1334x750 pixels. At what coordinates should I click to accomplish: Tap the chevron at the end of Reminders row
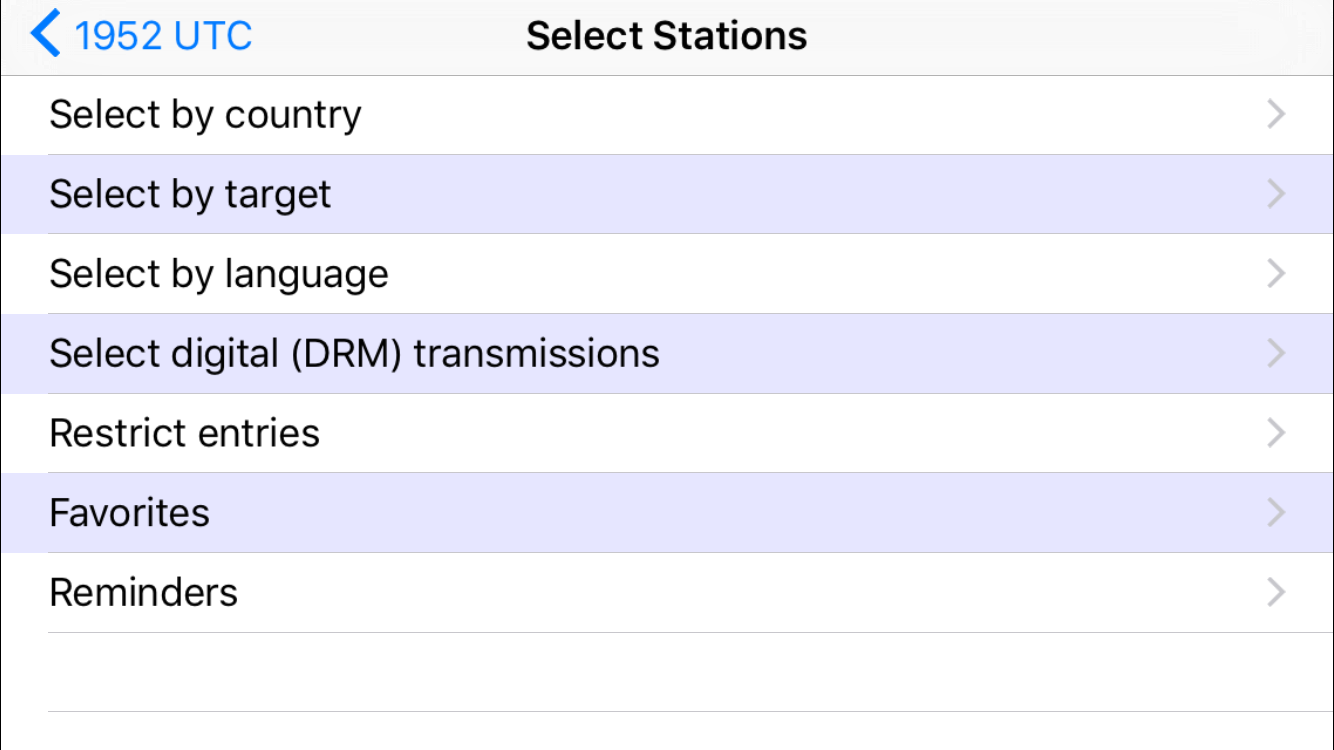click(1276, 592)
